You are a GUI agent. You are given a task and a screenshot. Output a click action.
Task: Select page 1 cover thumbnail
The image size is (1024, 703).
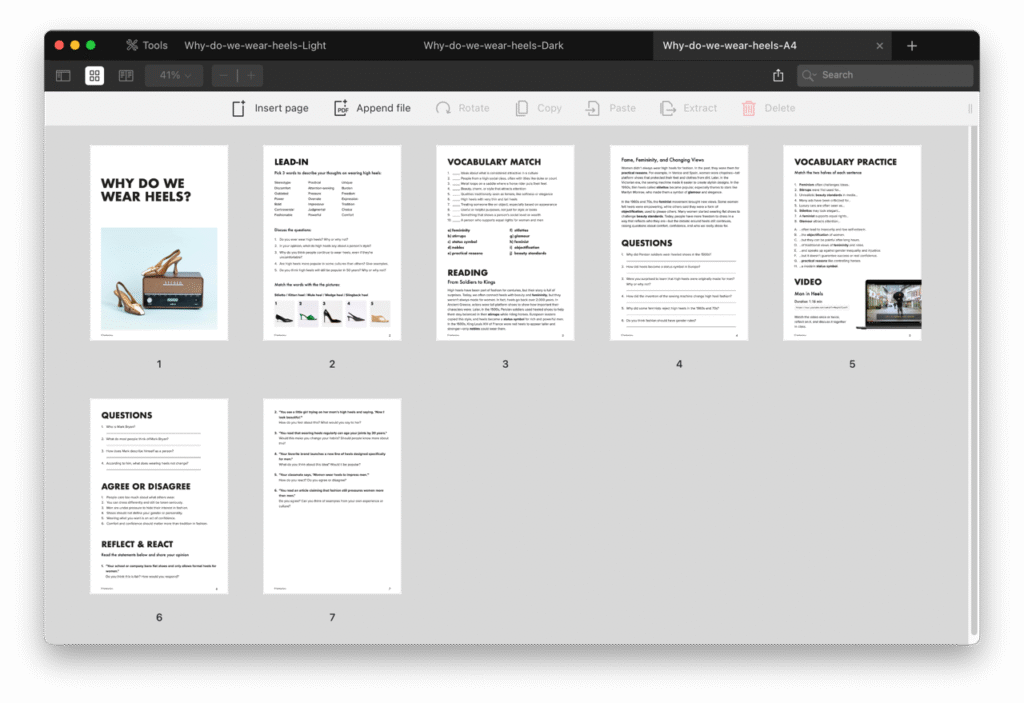point(159,243)
